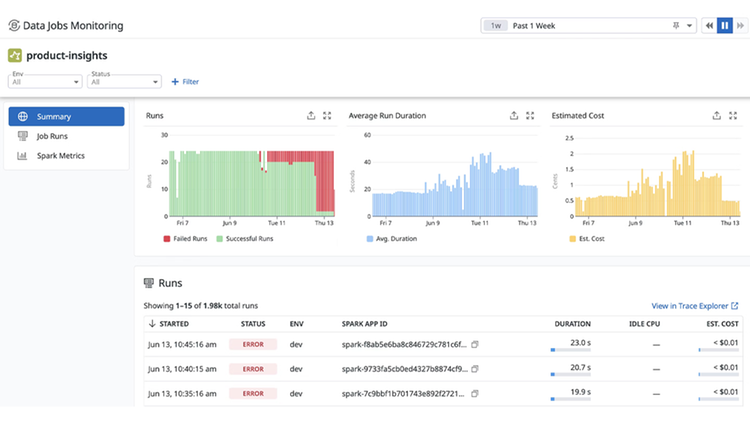750x424 pixels.
Task: Open the Status filter dropdown
Action: pos(124,81)
